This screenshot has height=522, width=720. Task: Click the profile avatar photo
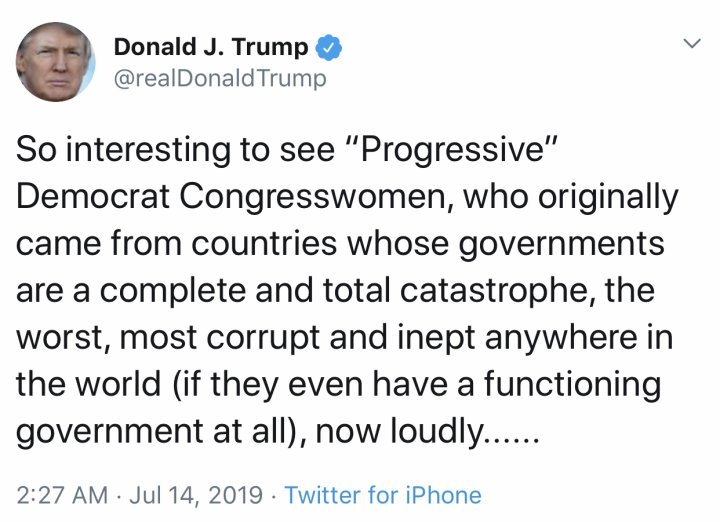click(x=55, y=62)
